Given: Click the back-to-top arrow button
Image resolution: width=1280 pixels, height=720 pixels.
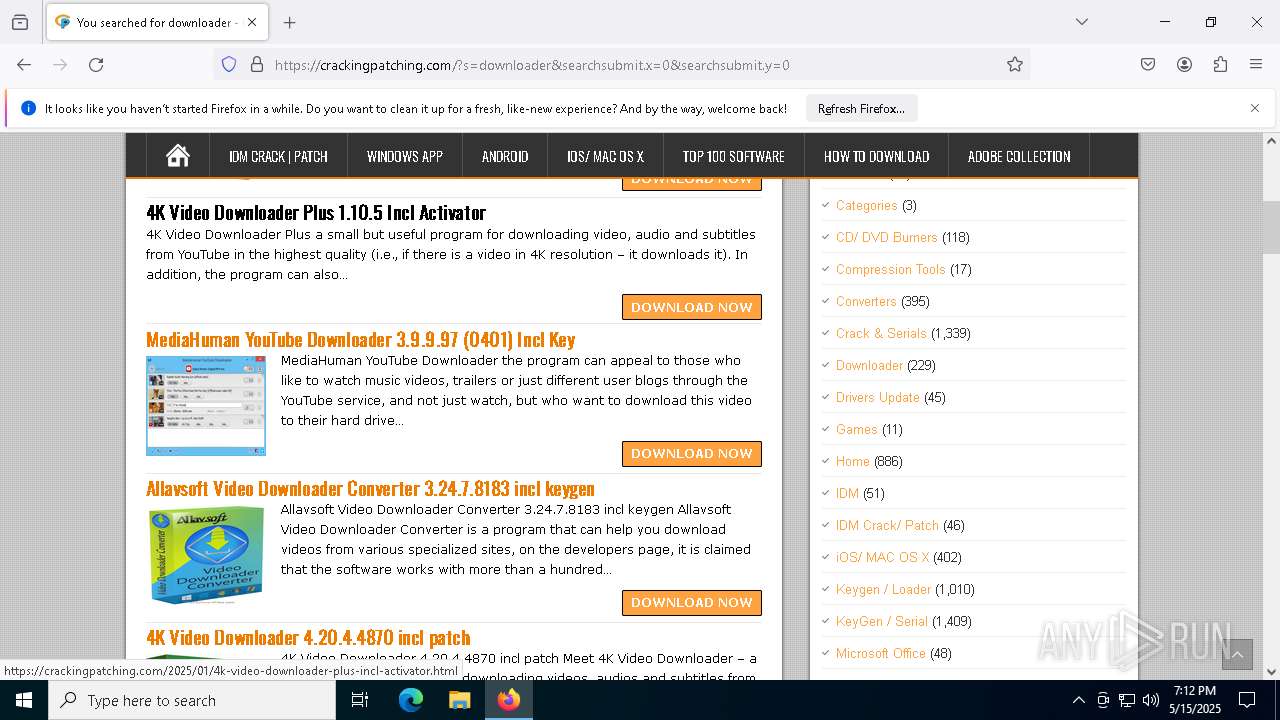Looking at the screenshot, I should pos(1237,655).
